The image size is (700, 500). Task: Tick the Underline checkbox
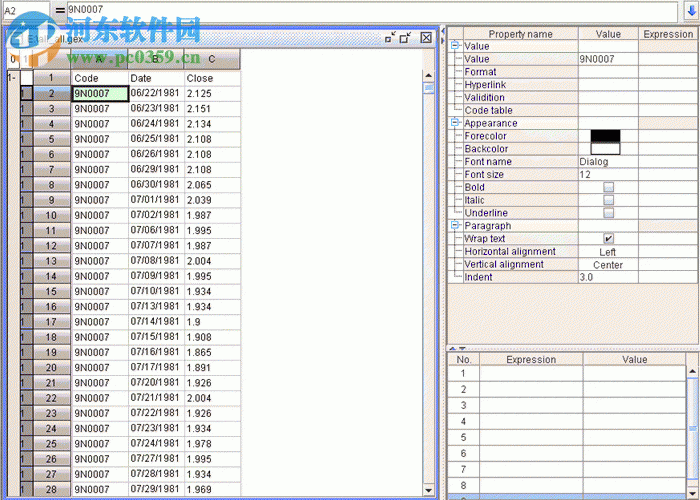pos(608,213)
